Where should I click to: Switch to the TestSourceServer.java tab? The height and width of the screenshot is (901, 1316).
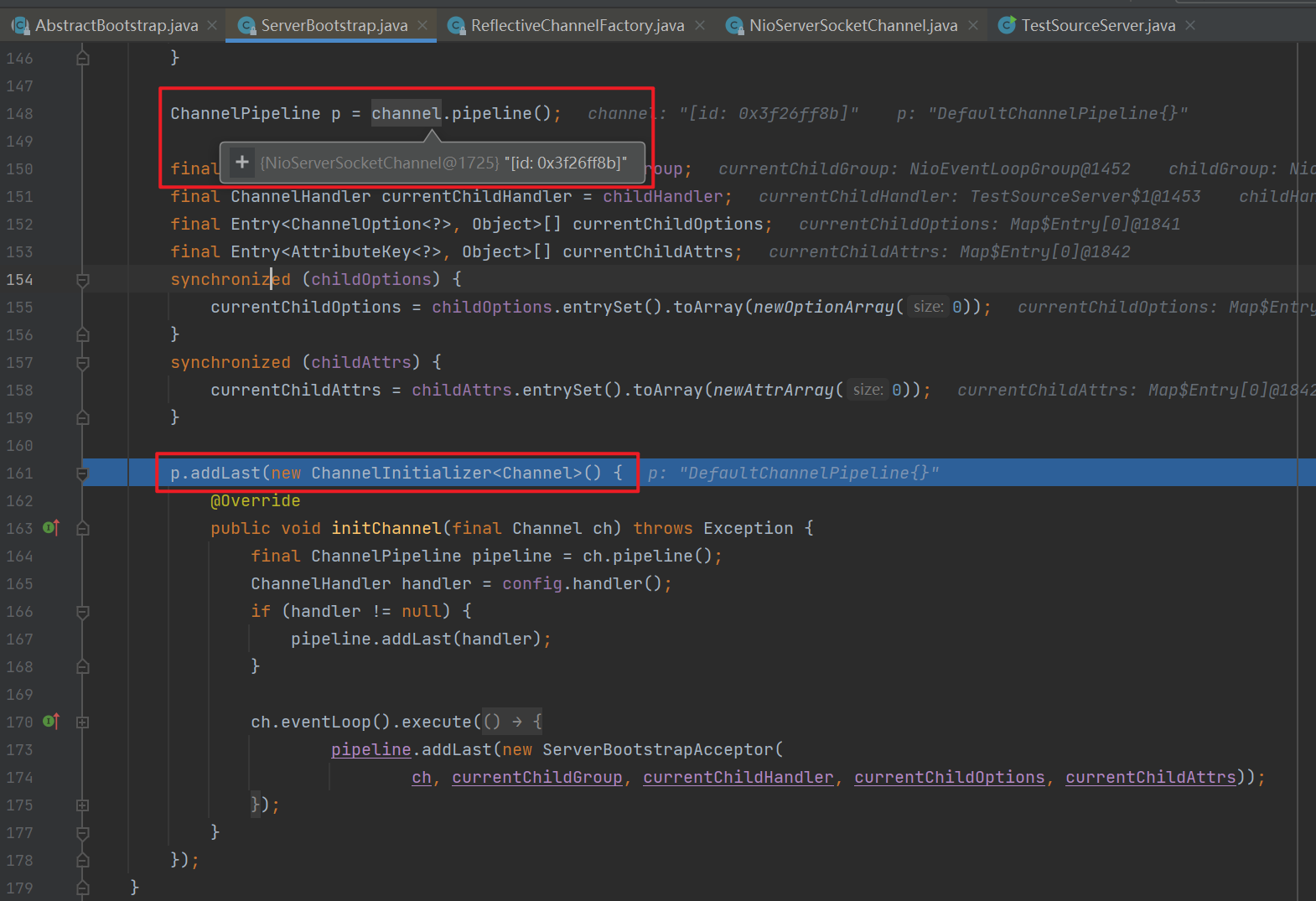[x=1097, y=26]
